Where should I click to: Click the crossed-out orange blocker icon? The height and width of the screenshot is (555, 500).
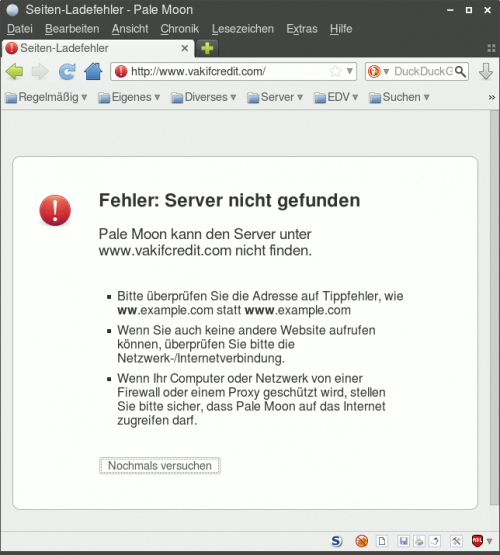361,541
